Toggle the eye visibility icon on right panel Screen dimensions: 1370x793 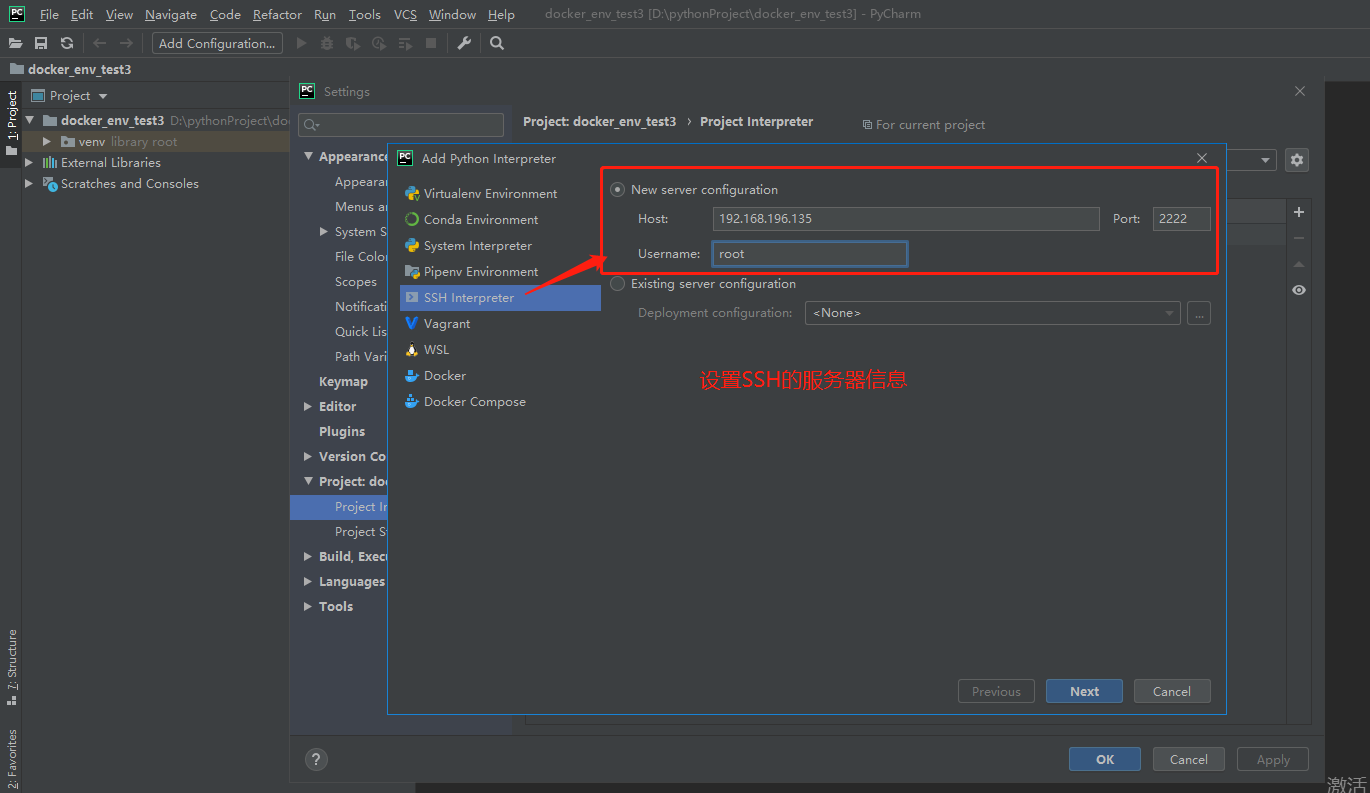click(1298, 290)
